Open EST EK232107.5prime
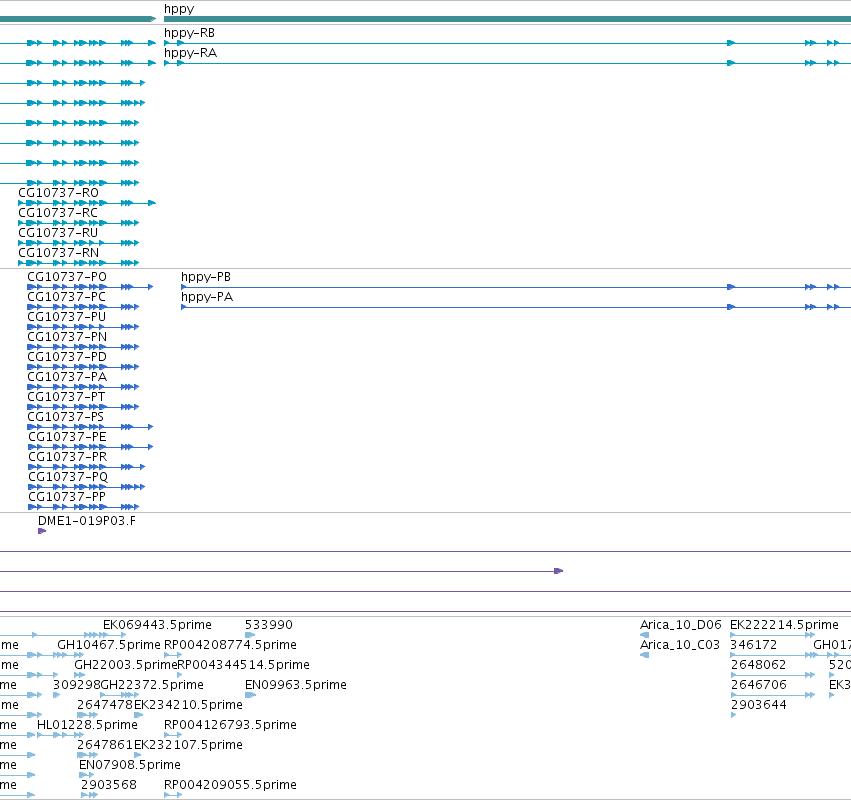 (188, 745)
